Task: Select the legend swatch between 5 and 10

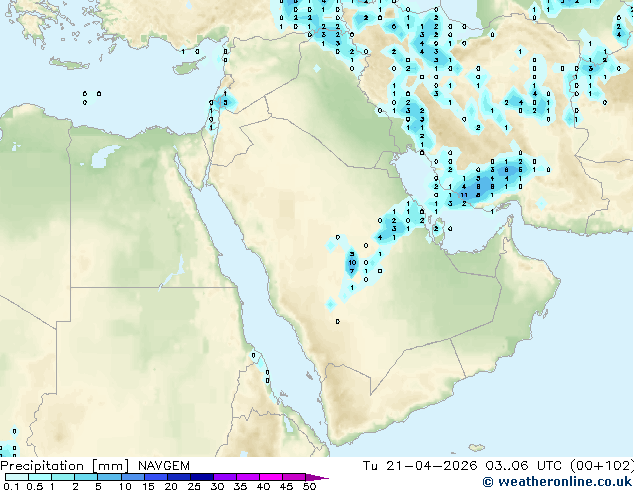Action: [109, 477]
